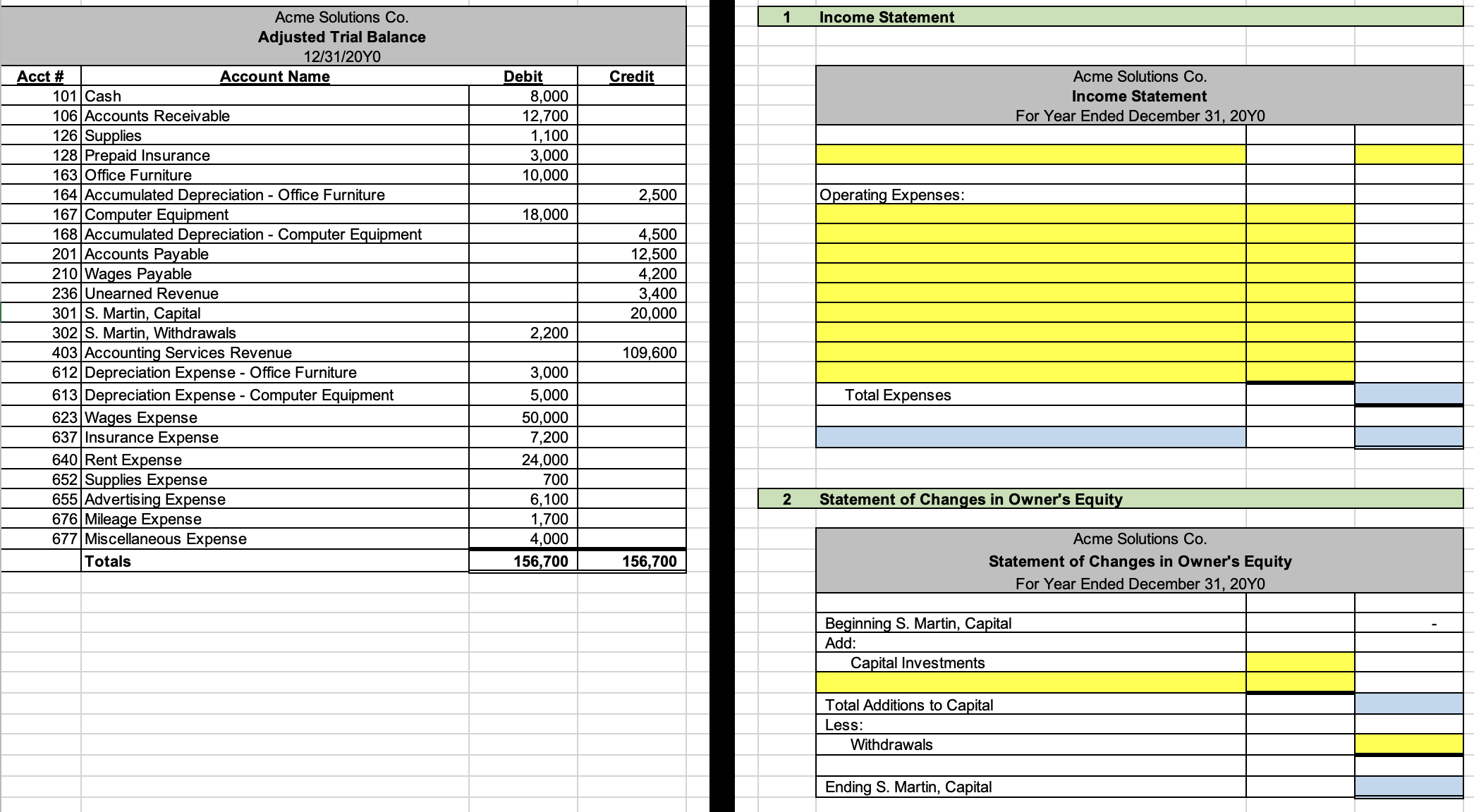
Task: Click the Total Expenses label
Action: 898,395
